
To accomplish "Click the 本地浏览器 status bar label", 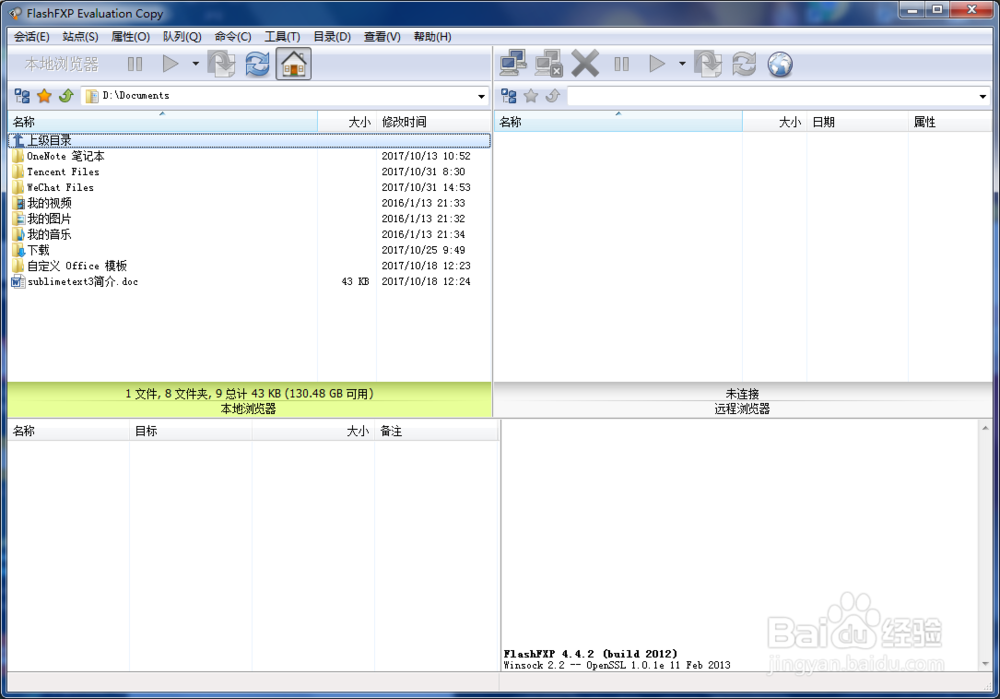I will pos(248,409).
